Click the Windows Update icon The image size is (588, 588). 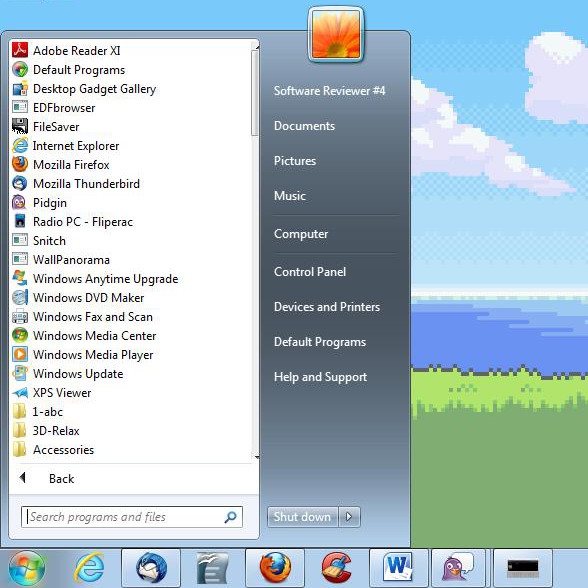click(x=20, y=374)
